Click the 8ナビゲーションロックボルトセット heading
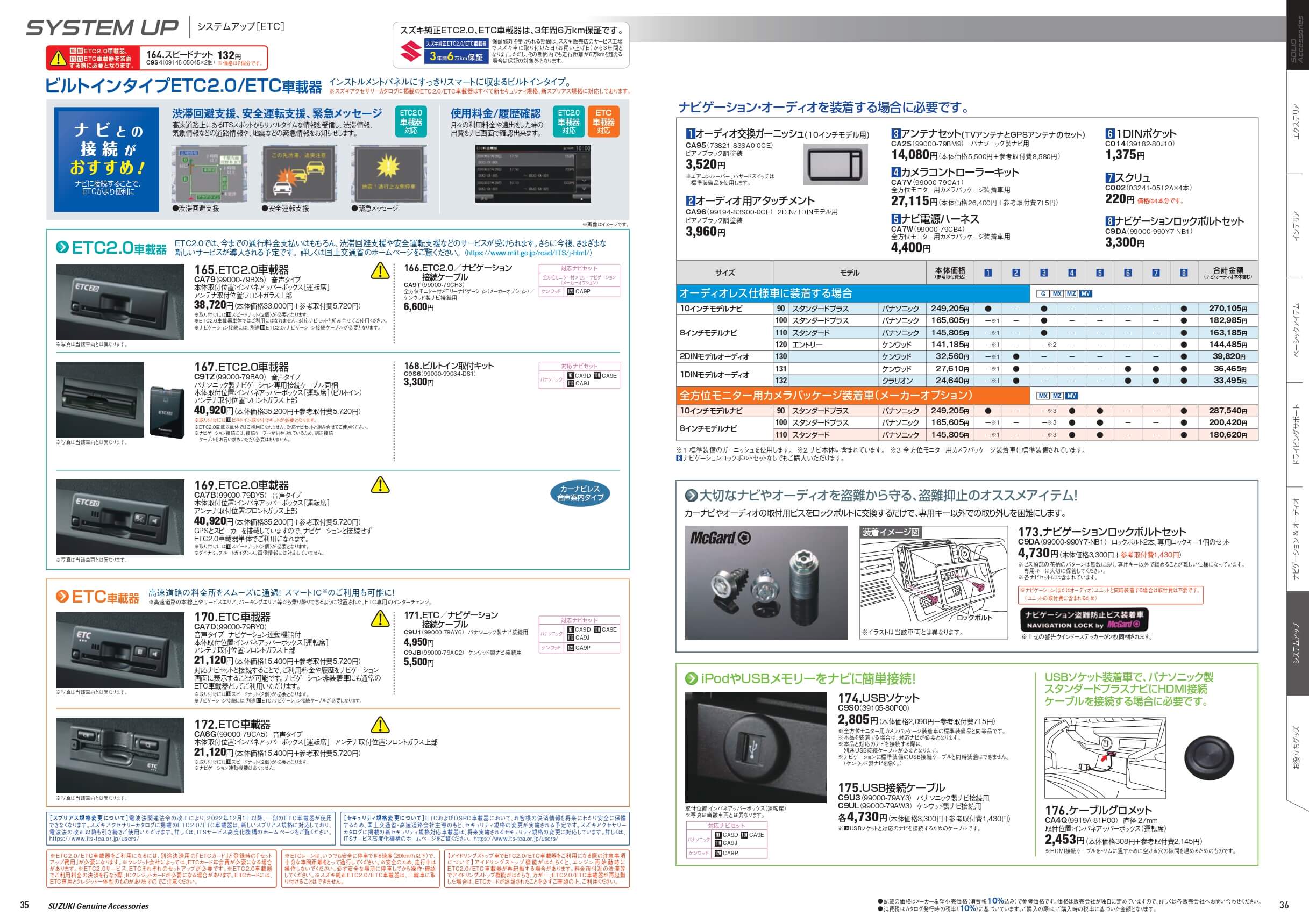 (1175, 221)
